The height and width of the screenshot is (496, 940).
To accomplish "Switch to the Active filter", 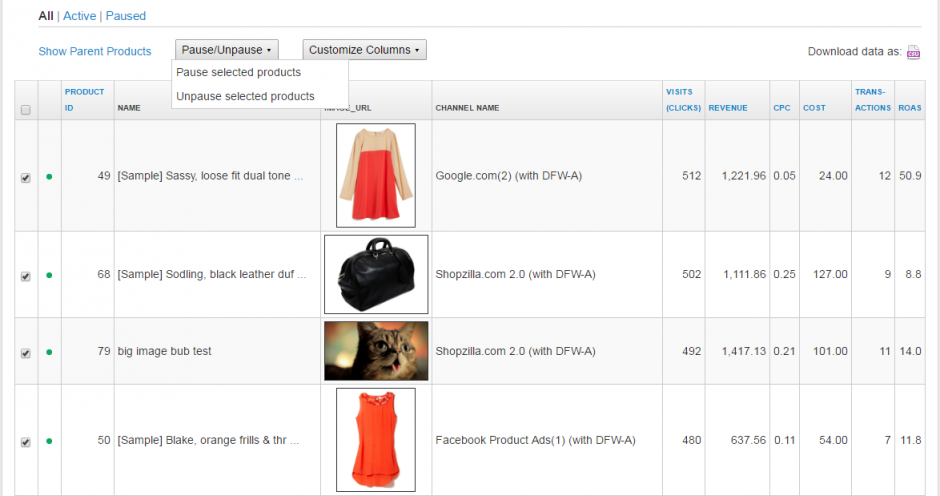I will (x=80, y=16).
